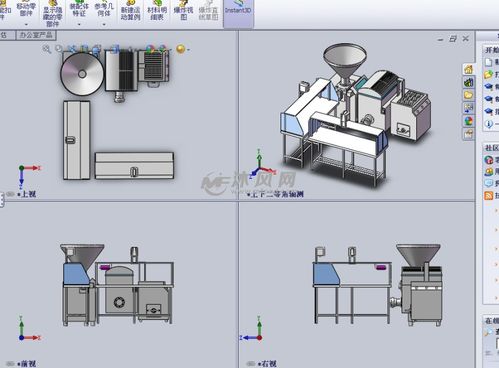Click the Bill of Materials (材料明细表) tool
Screen dimensions: 499x368
pos(157,11)
